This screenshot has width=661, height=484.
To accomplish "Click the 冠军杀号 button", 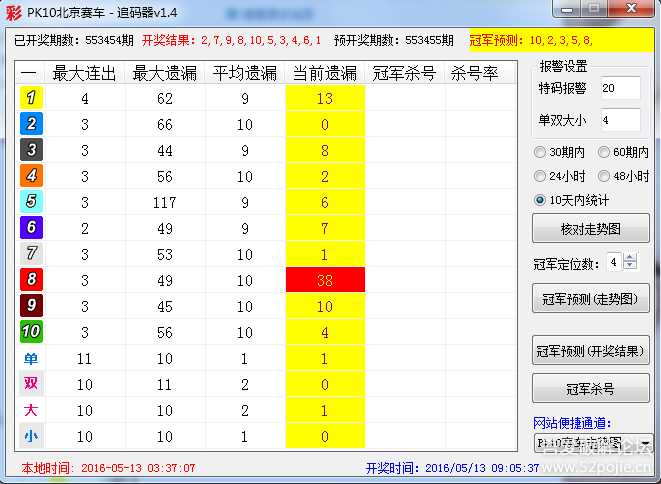I will (x=591, y=388).
